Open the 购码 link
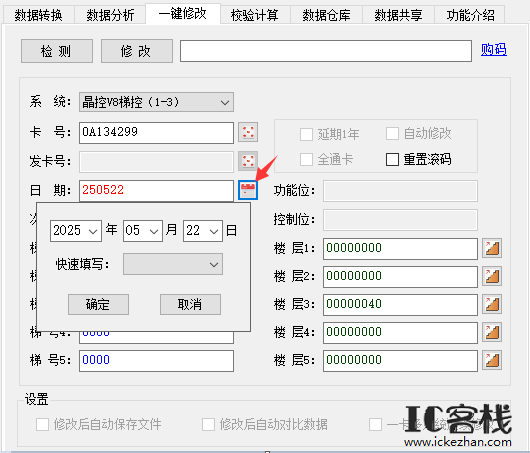This screenshot has width=530, height=453. 493,50
